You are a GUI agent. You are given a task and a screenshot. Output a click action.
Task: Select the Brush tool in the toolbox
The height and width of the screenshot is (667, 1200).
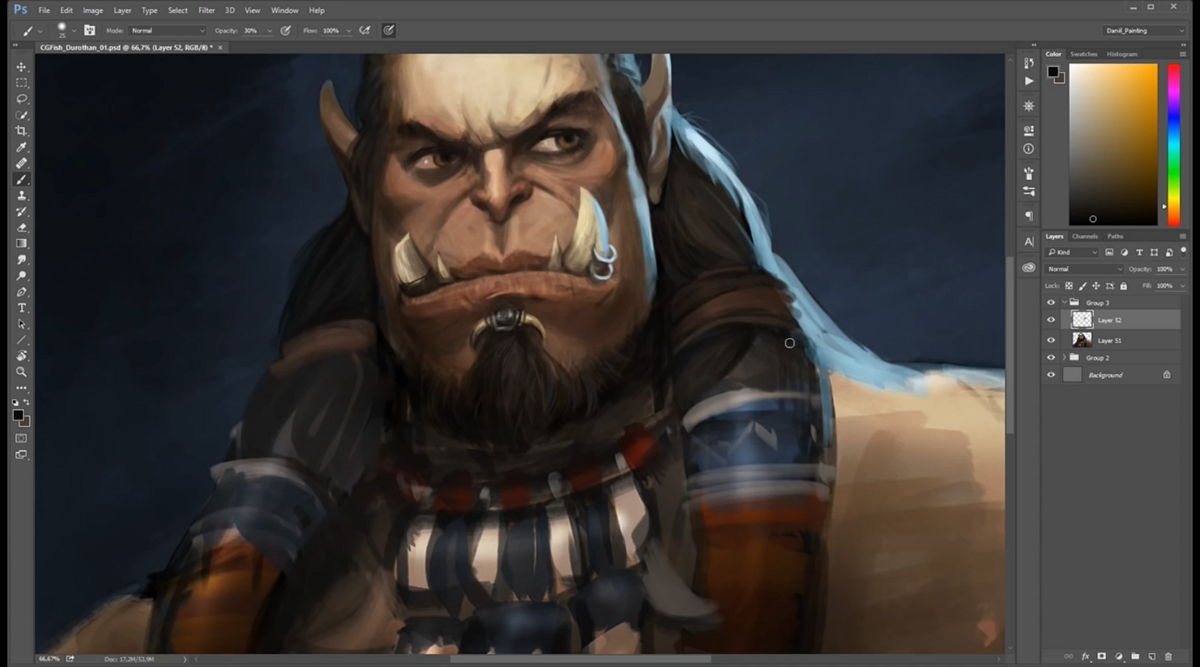click(x=22, y=179)
